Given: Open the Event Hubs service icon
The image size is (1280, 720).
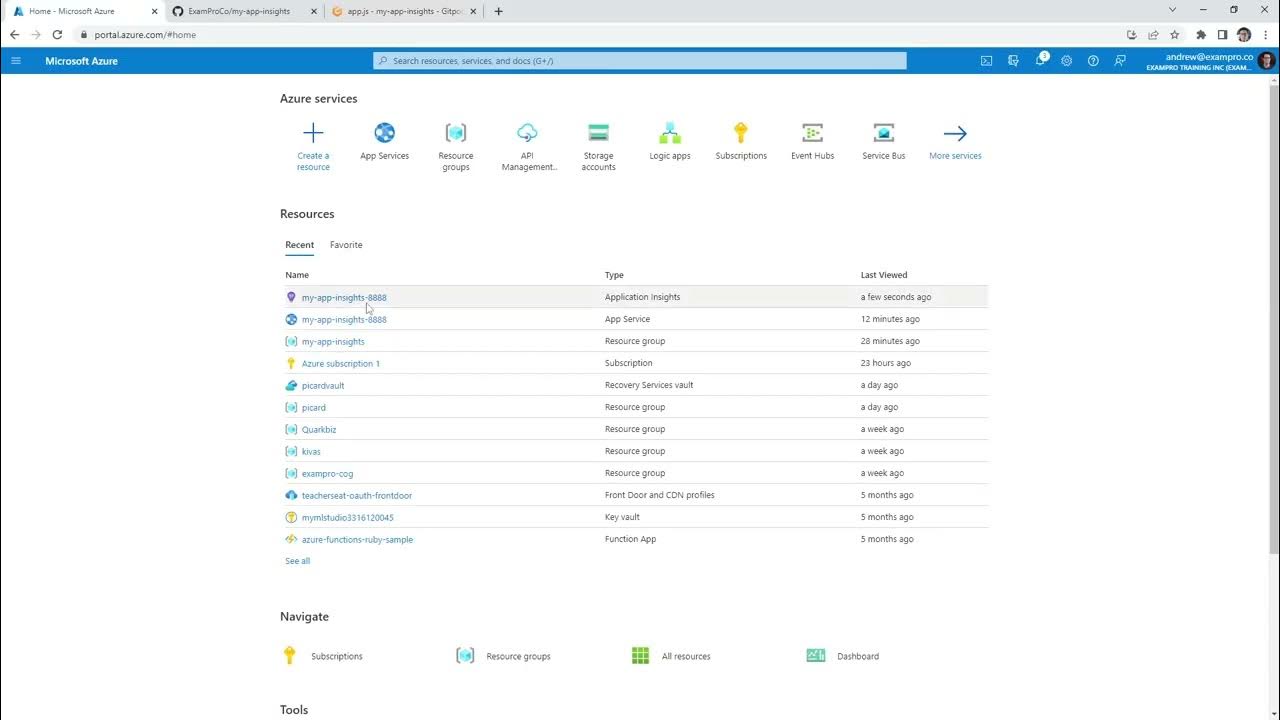Looking at the screenshot, I should tap(813, 133).
